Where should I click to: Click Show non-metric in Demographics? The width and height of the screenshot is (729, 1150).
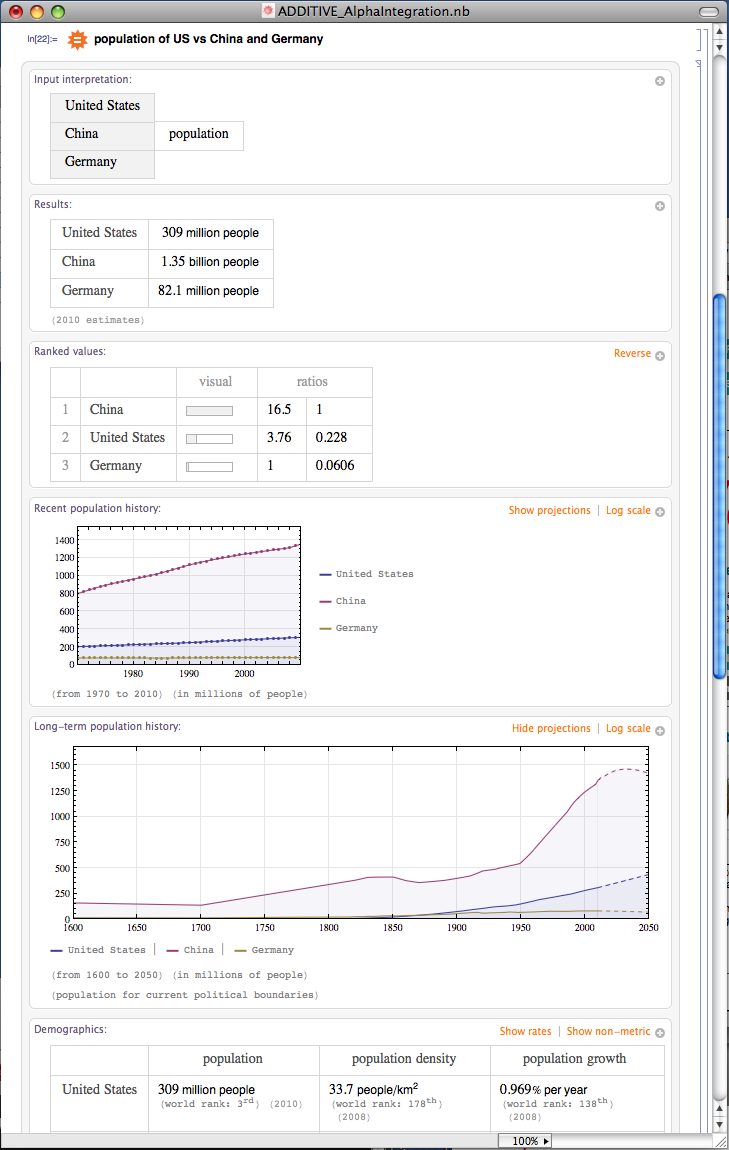608,1032
